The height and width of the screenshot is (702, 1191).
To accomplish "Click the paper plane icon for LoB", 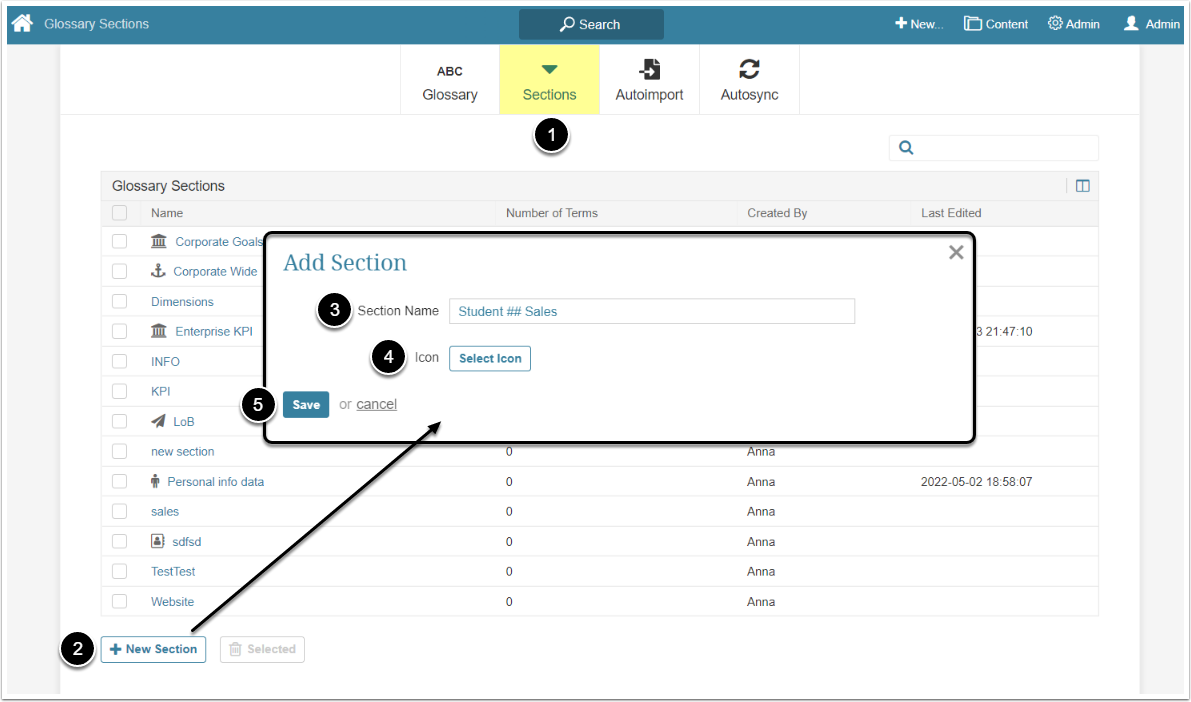I will [x=158, y=421].
